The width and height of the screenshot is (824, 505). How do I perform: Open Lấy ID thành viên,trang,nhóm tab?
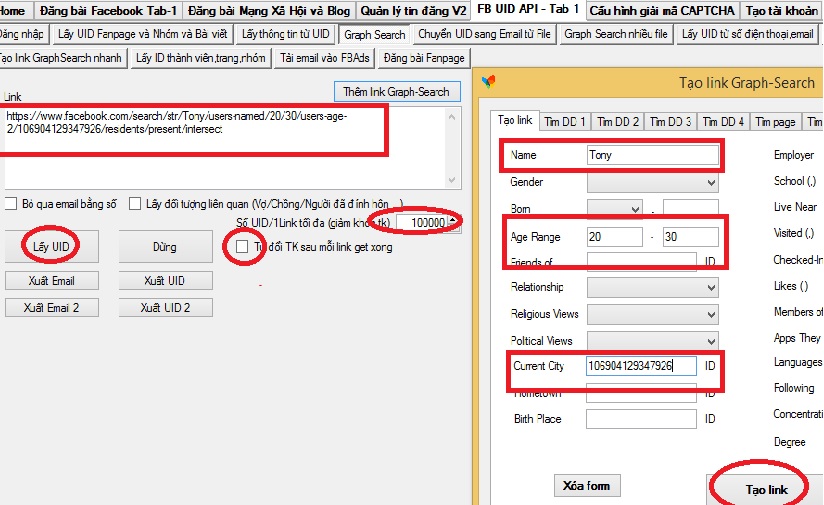pos(200,58)
